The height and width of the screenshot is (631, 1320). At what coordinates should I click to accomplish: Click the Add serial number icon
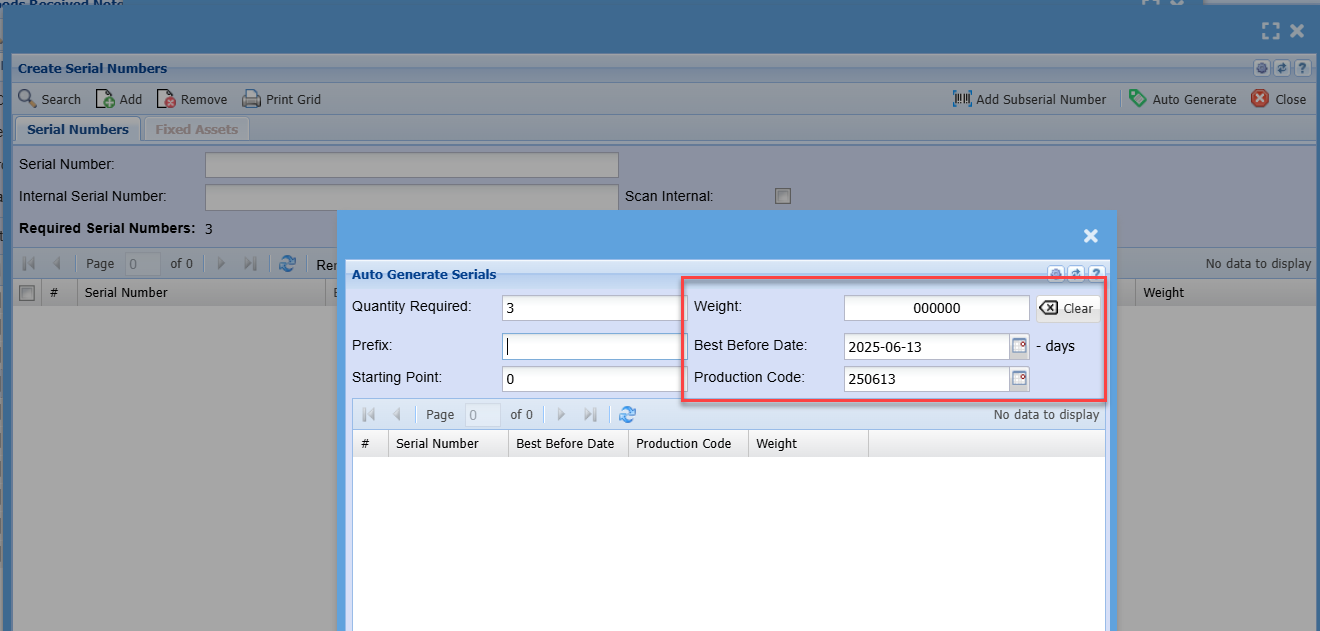pos(105,99)
